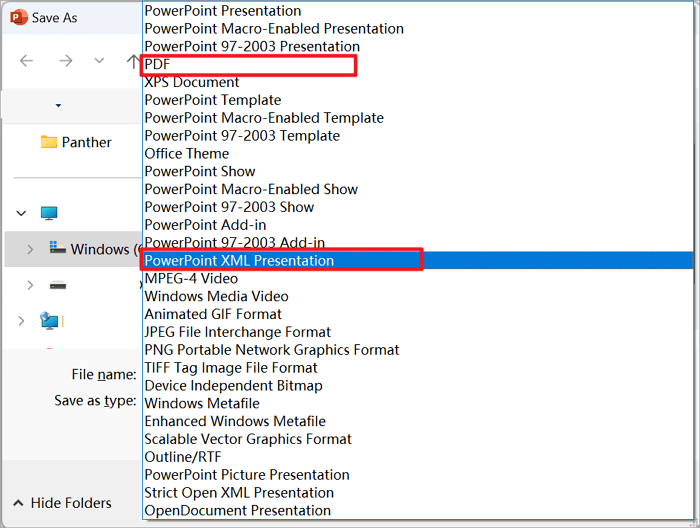Go up one folder level arrow
This screenshot has height=528, width=700.
pyautogui.click(x=133, y=61)
